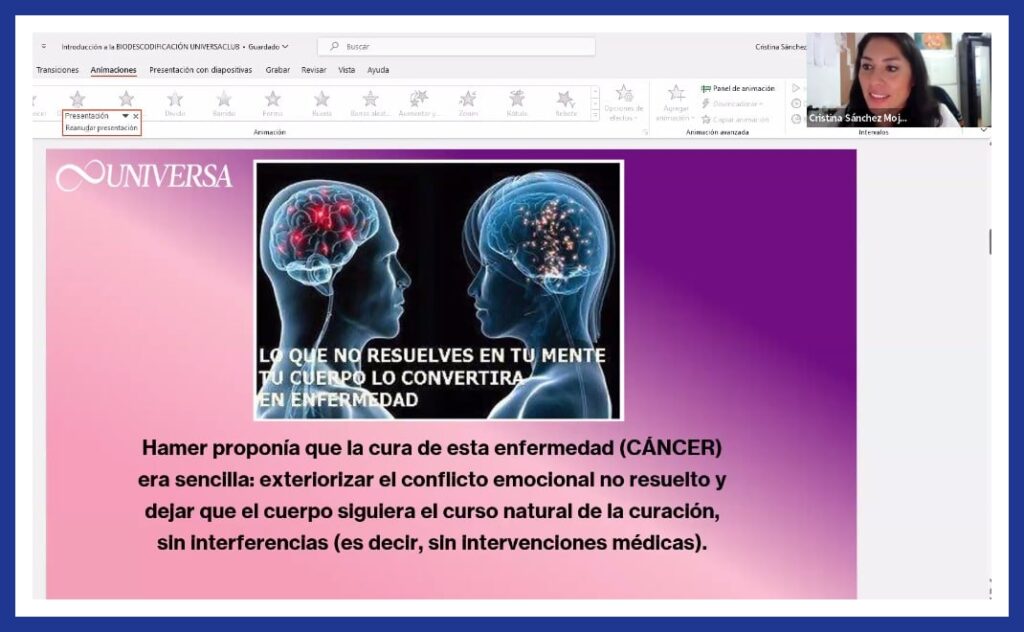Choose the Barras aleatorias animation effect
Image resolution: width=1024 pixels, height=632 pixels.
coord(370,104)
